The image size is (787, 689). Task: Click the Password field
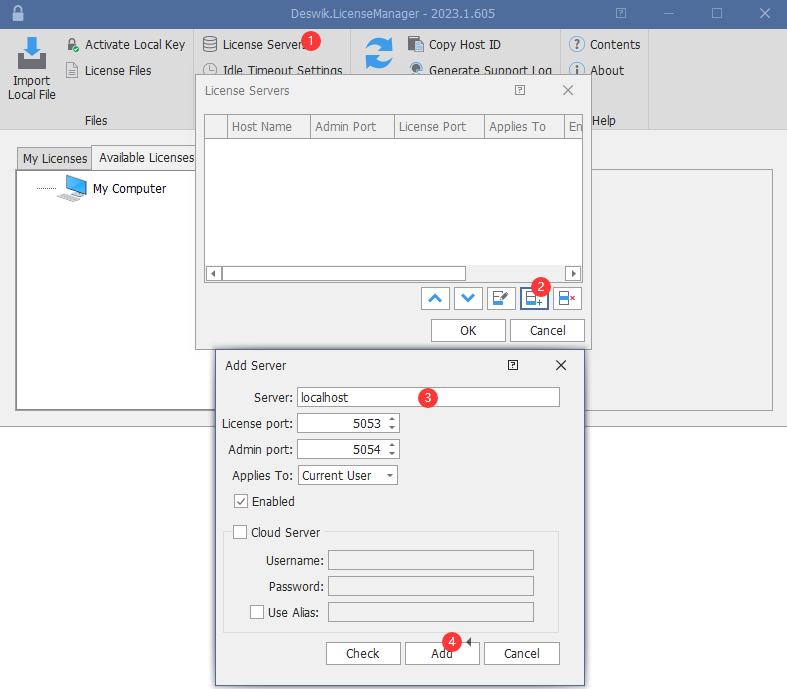[x=431, y=587]
